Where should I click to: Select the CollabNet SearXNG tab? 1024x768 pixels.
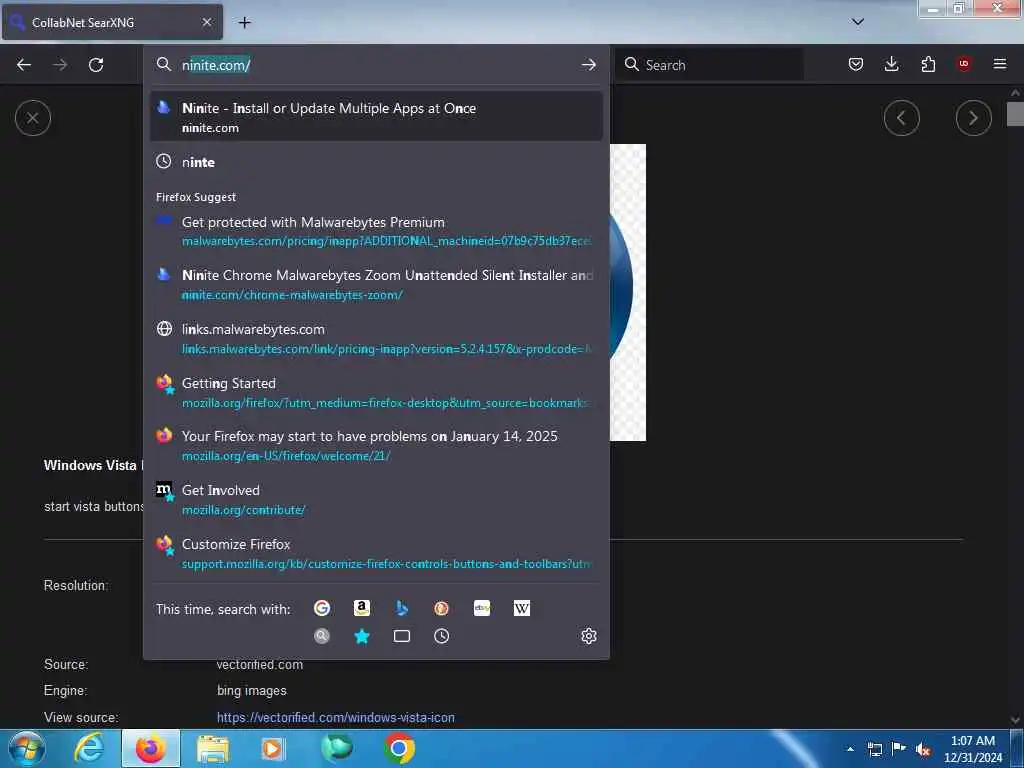[112, 22]
